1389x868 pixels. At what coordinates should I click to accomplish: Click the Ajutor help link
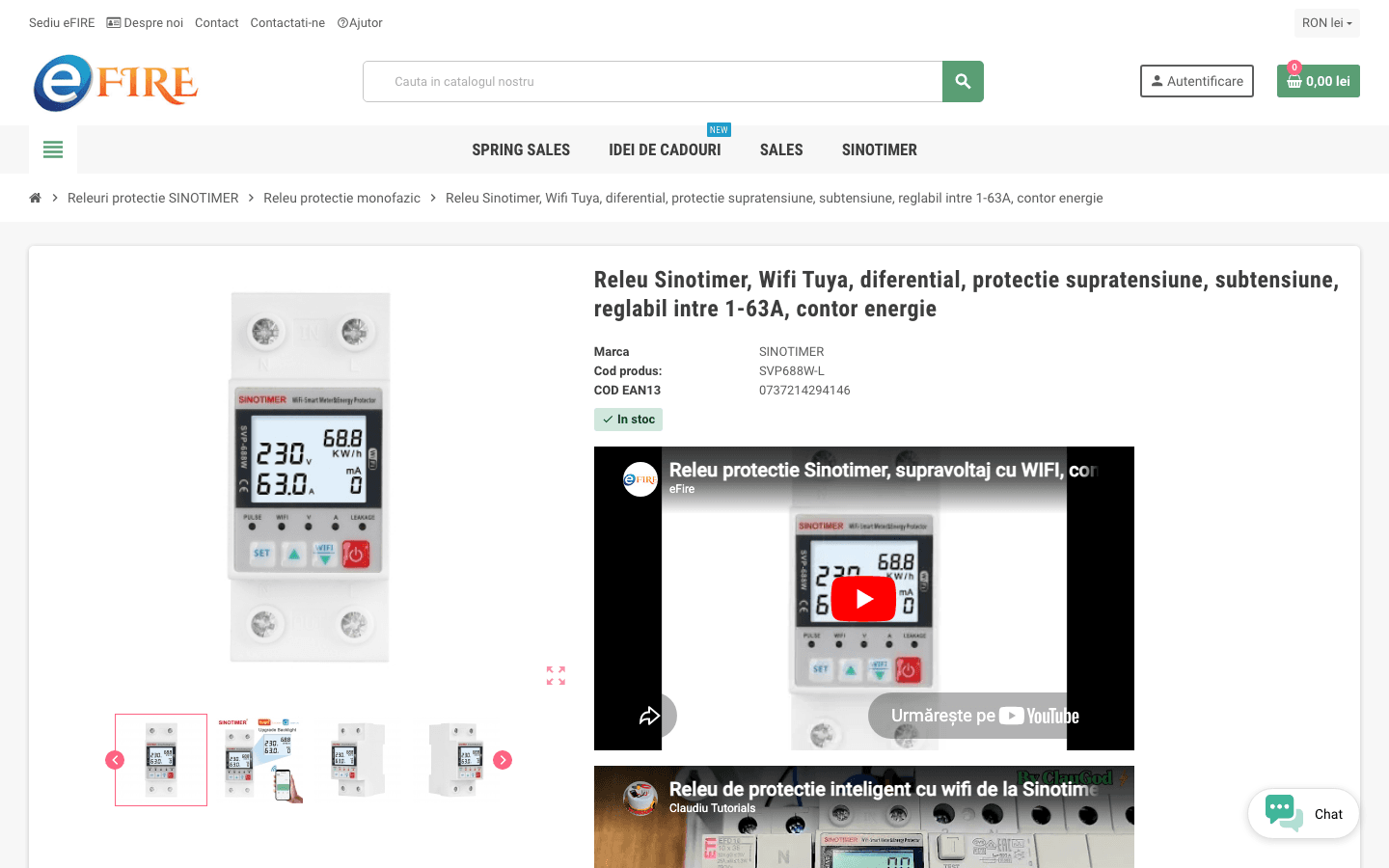pyautogui.click(x=360, y=23)
